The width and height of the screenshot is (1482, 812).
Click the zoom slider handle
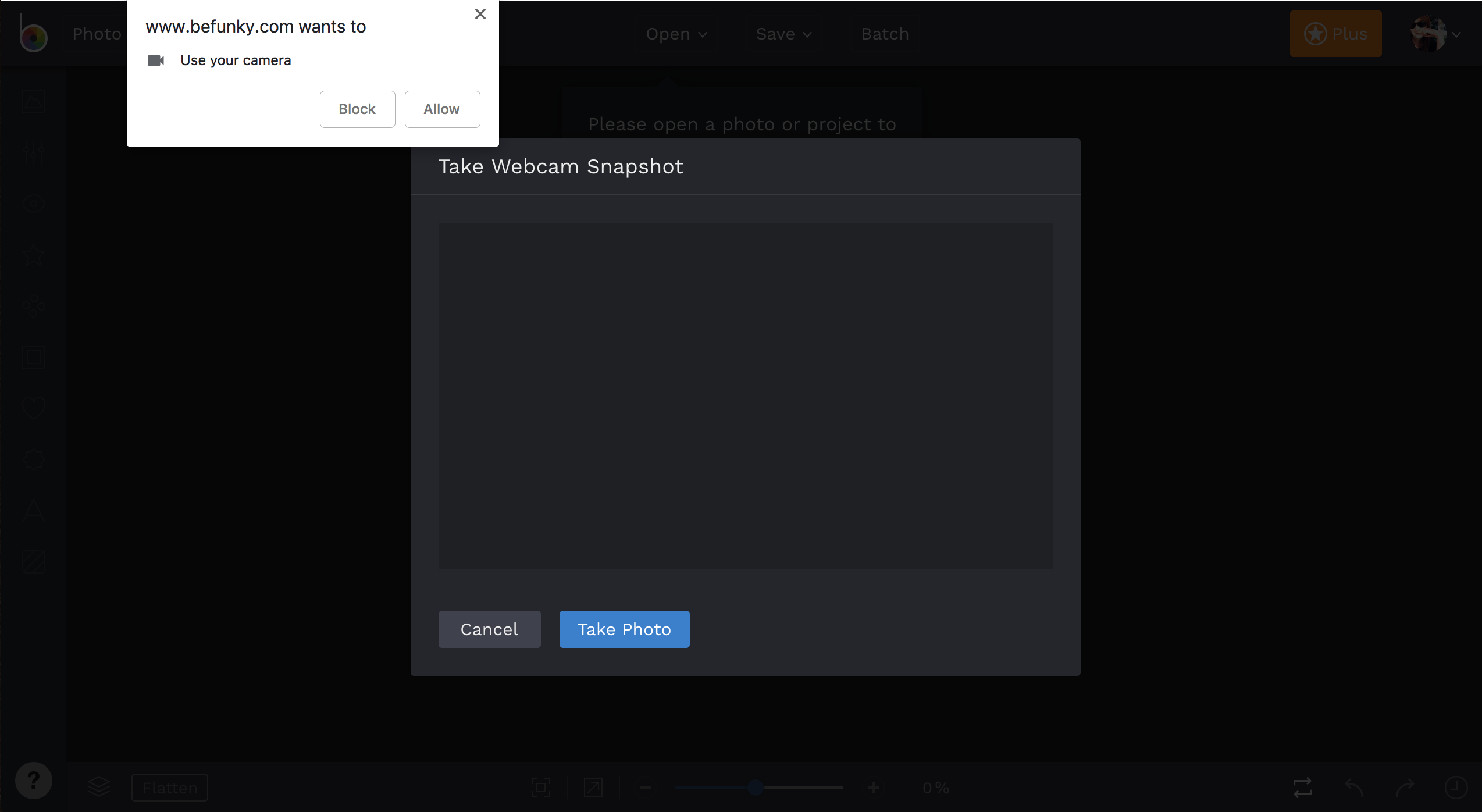pos(756,788)
